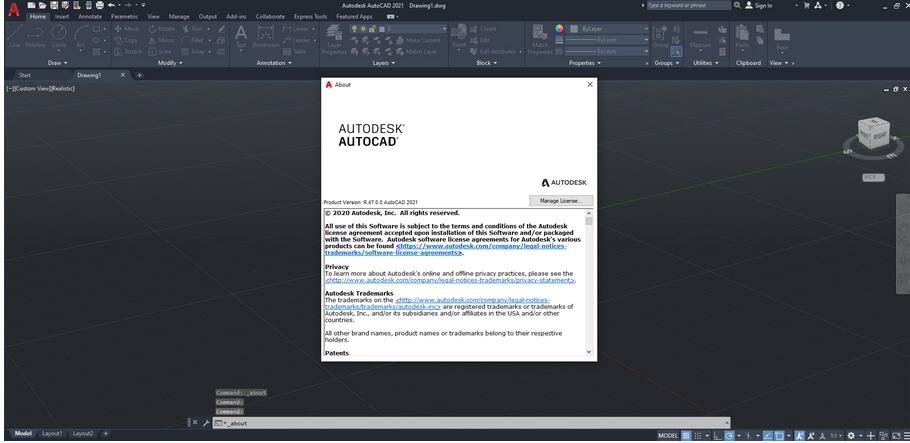Click the Measure tool in Utilities

(700, 37)
